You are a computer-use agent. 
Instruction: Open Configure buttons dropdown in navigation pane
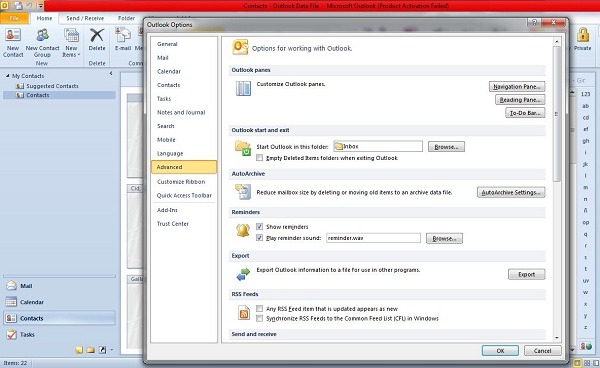click(x=112, y=350)
